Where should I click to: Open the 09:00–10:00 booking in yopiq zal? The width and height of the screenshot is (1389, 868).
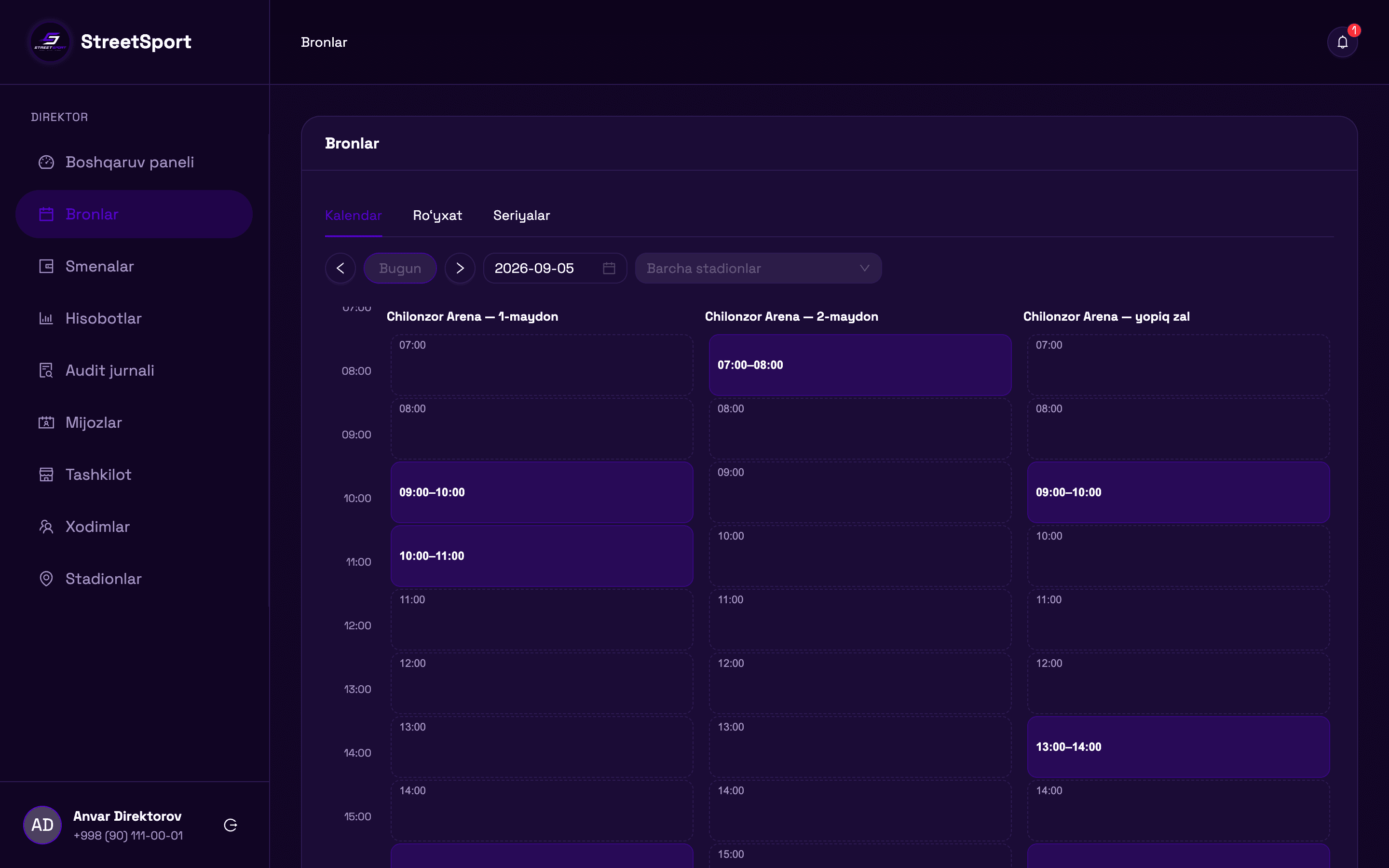1178,492
